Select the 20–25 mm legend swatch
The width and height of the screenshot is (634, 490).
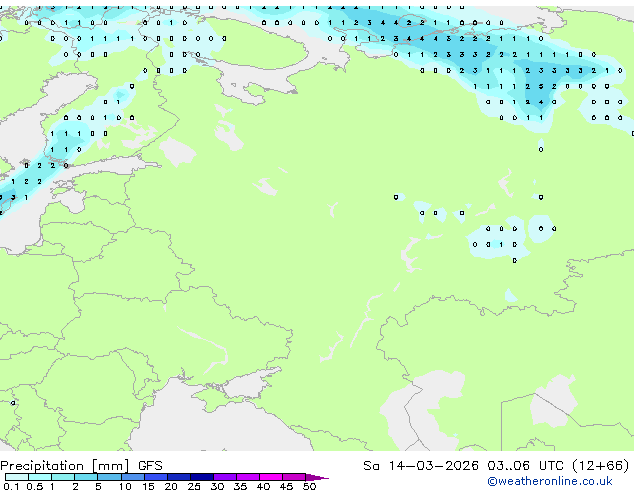click(178, 477)
